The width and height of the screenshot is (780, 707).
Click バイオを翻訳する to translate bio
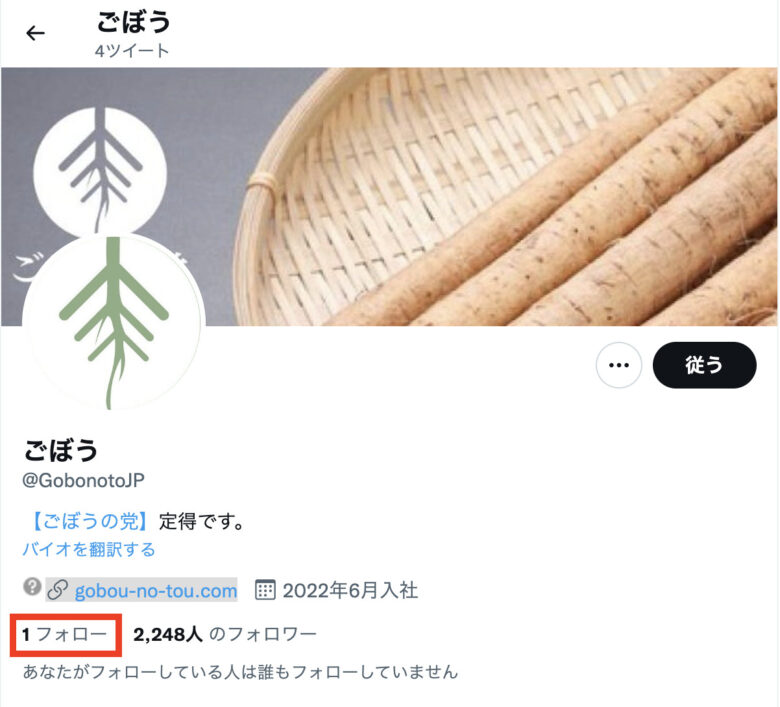coord(89,549)
